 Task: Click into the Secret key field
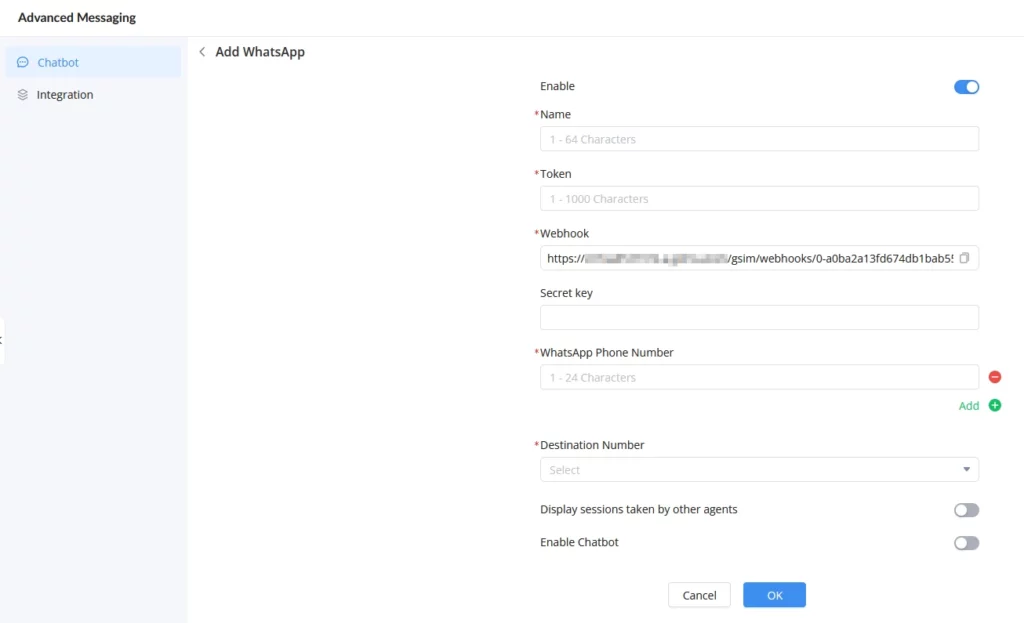(759, 317)
